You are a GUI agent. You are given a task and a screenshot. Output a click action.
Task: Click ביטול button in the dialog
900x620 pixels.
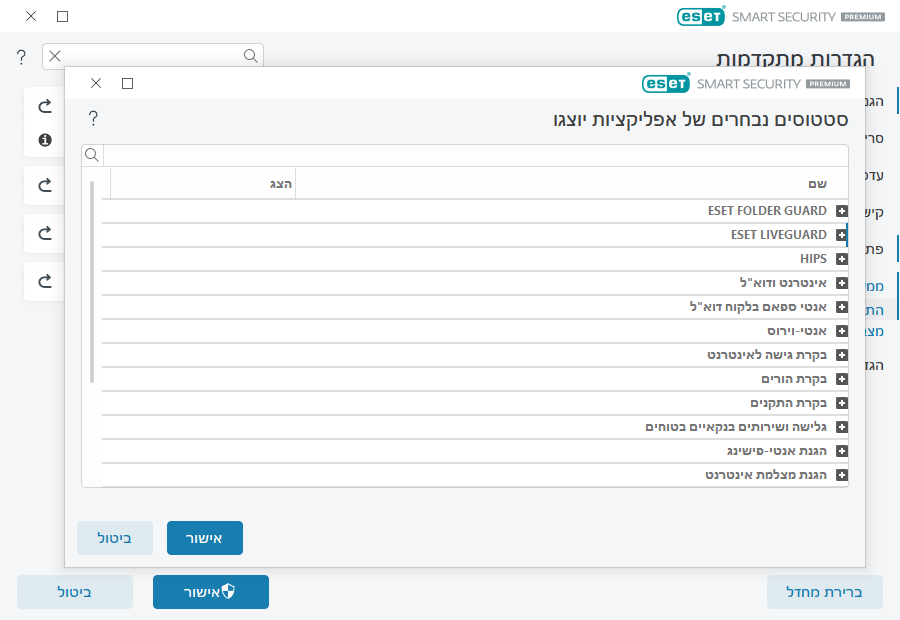coord(115,538)
